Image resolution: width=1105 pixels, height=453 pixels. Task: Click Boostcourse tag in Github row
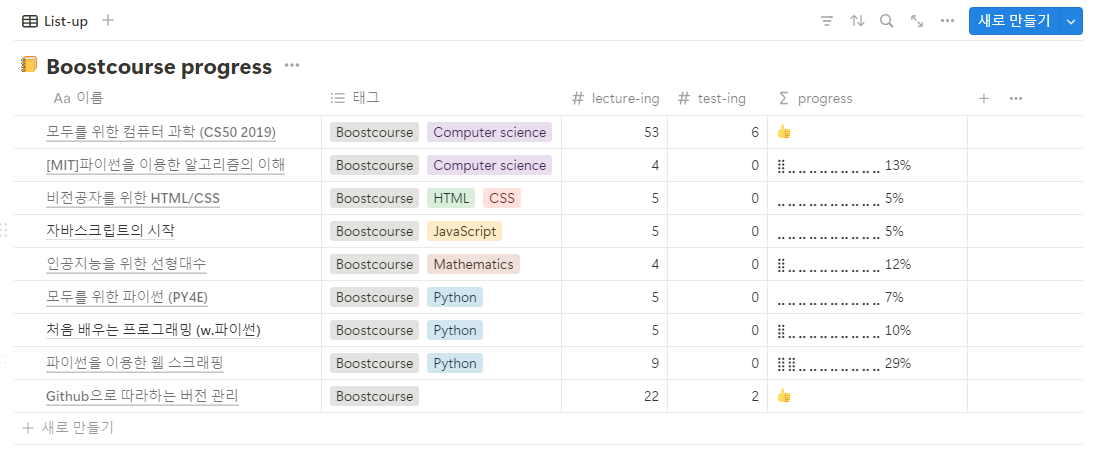click(x=374, y=397)
